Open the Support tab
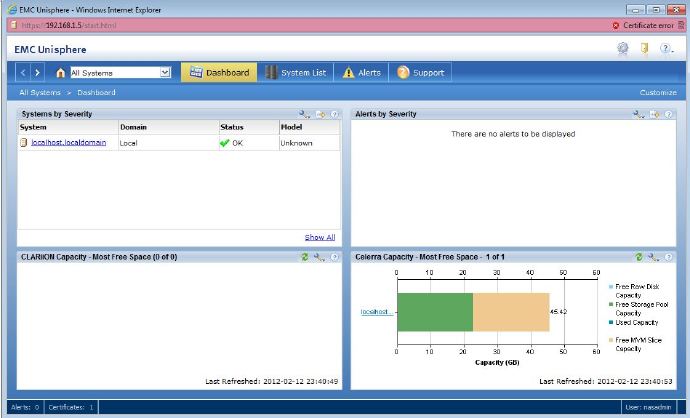The height and width of the screenshot is (418, 690). click(x=420, y=73)
